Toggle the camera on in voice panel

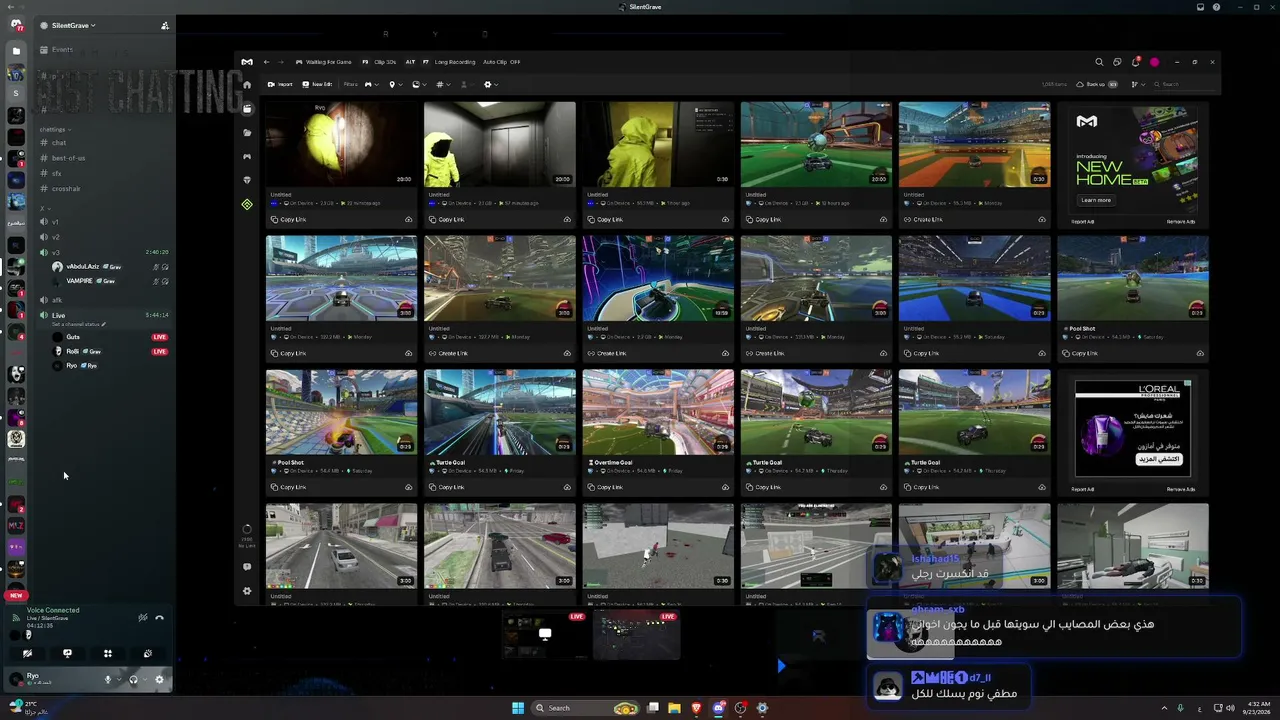(27, 653)
